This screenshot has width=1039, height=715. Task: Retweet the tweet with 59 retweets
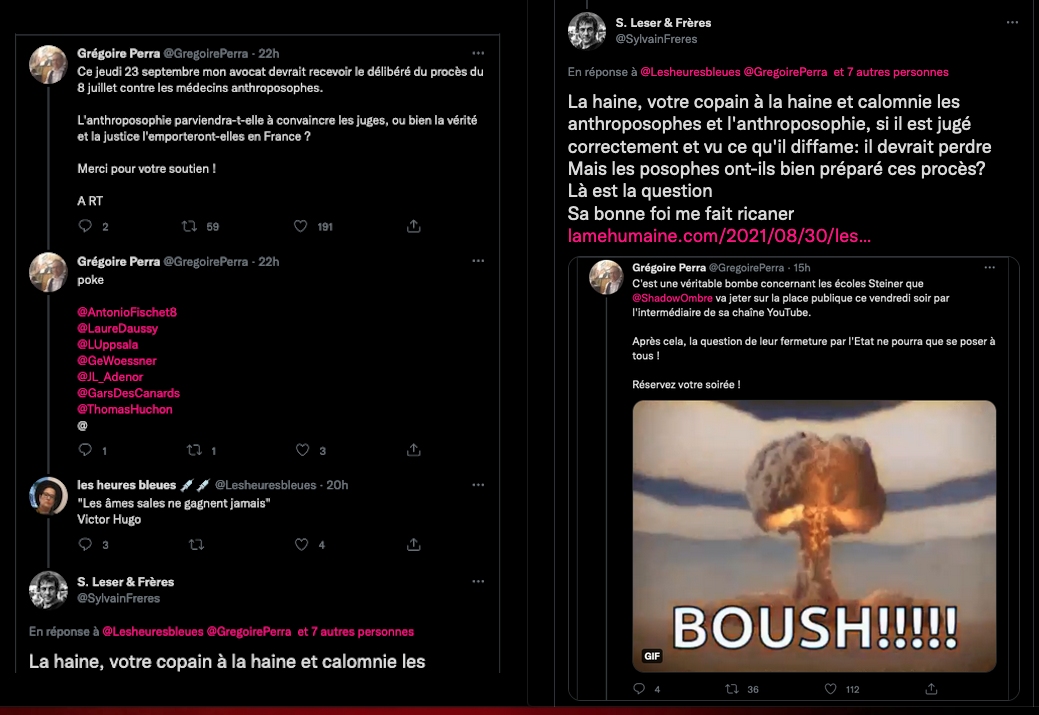(x=190, y=227)
